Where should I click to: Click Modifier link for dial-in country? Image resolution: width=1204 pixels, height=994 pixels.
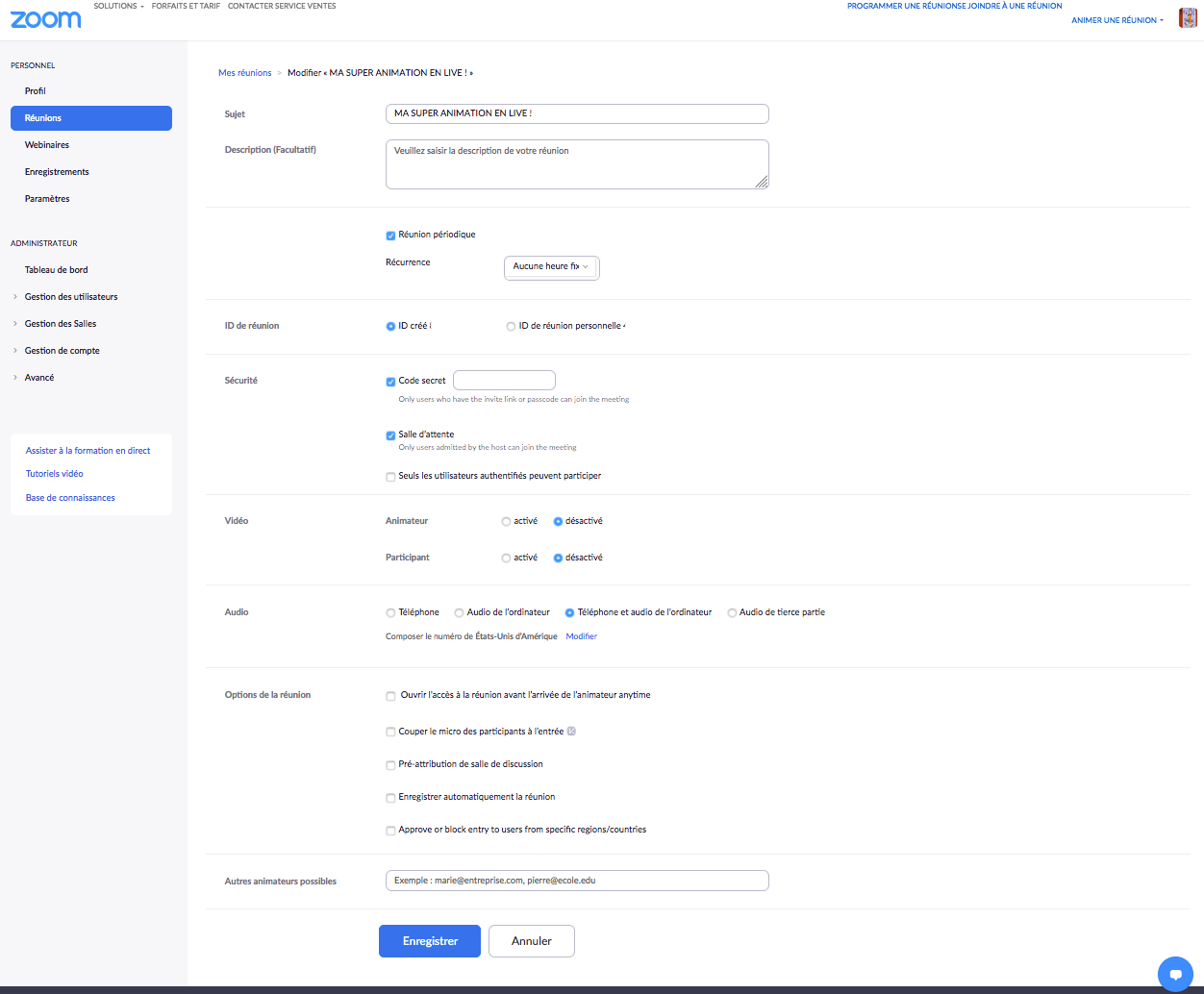coord(581,636)
